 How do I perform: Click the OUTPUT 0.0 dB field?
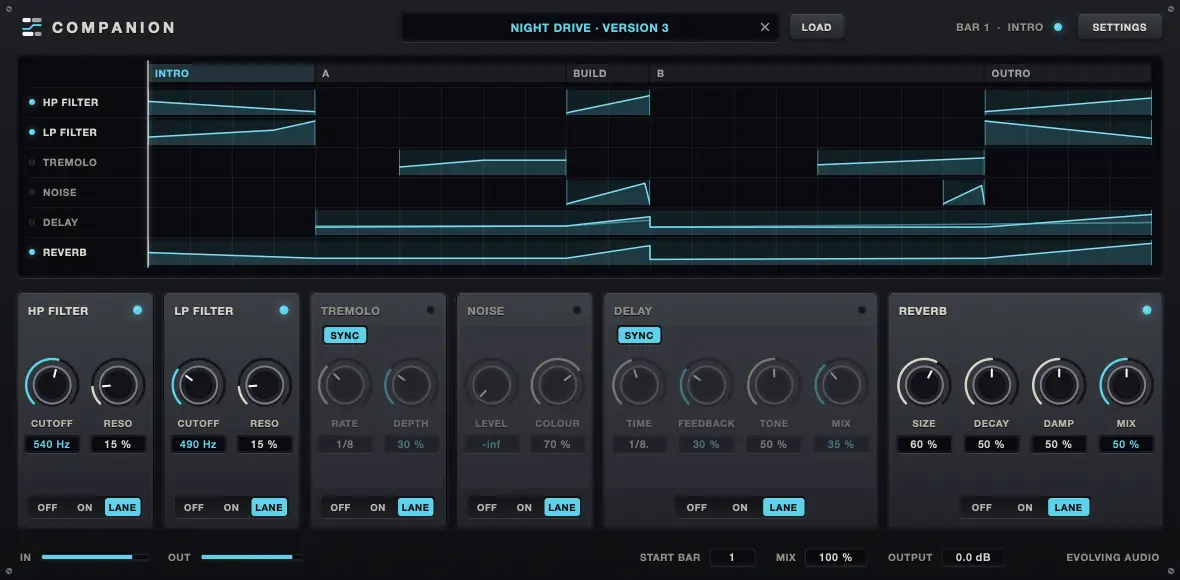coord(973,558)
